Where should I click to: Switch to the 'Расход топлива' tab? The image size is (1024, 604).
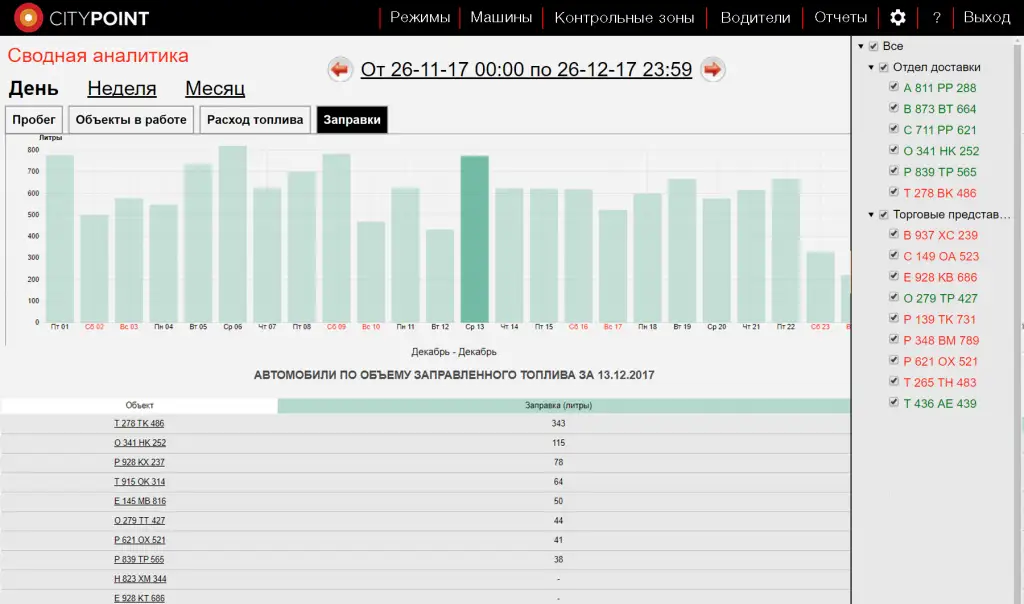255,120
